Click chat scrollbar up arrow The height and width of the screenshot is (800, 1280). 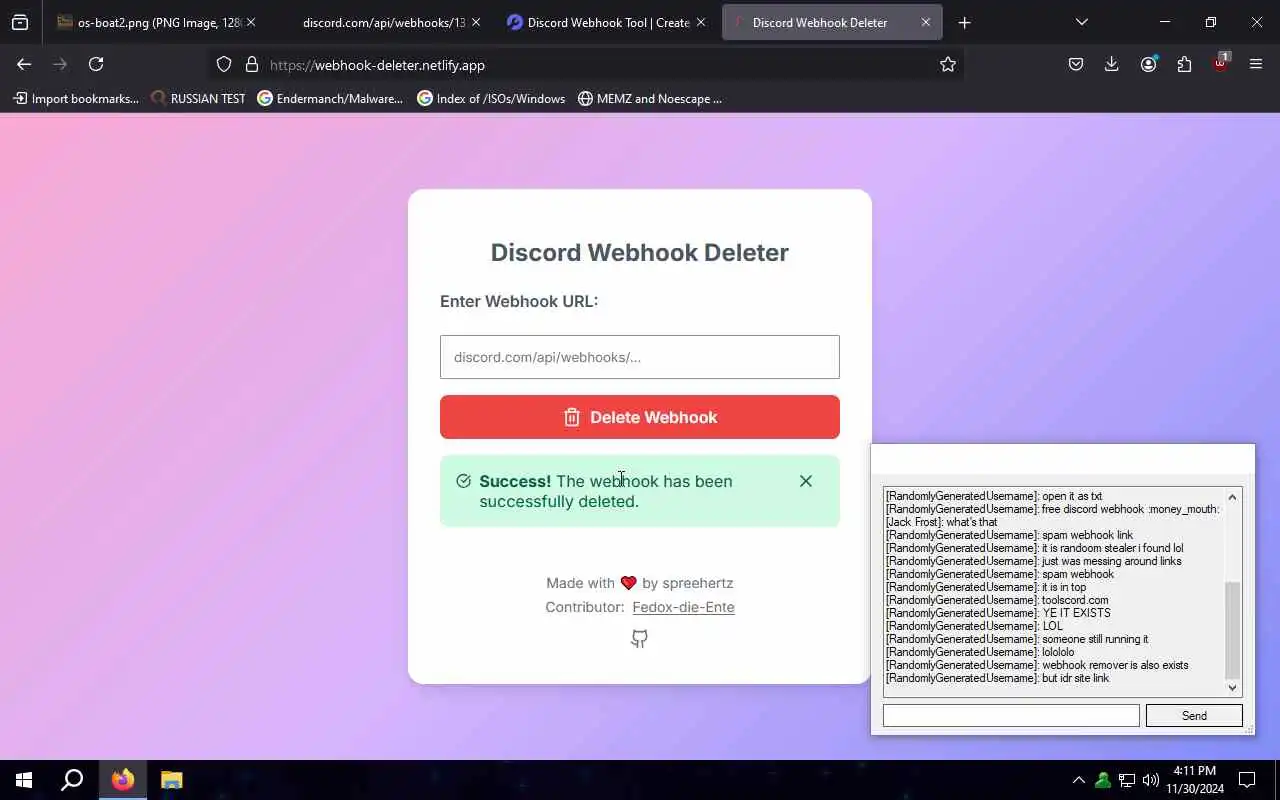1232,497
